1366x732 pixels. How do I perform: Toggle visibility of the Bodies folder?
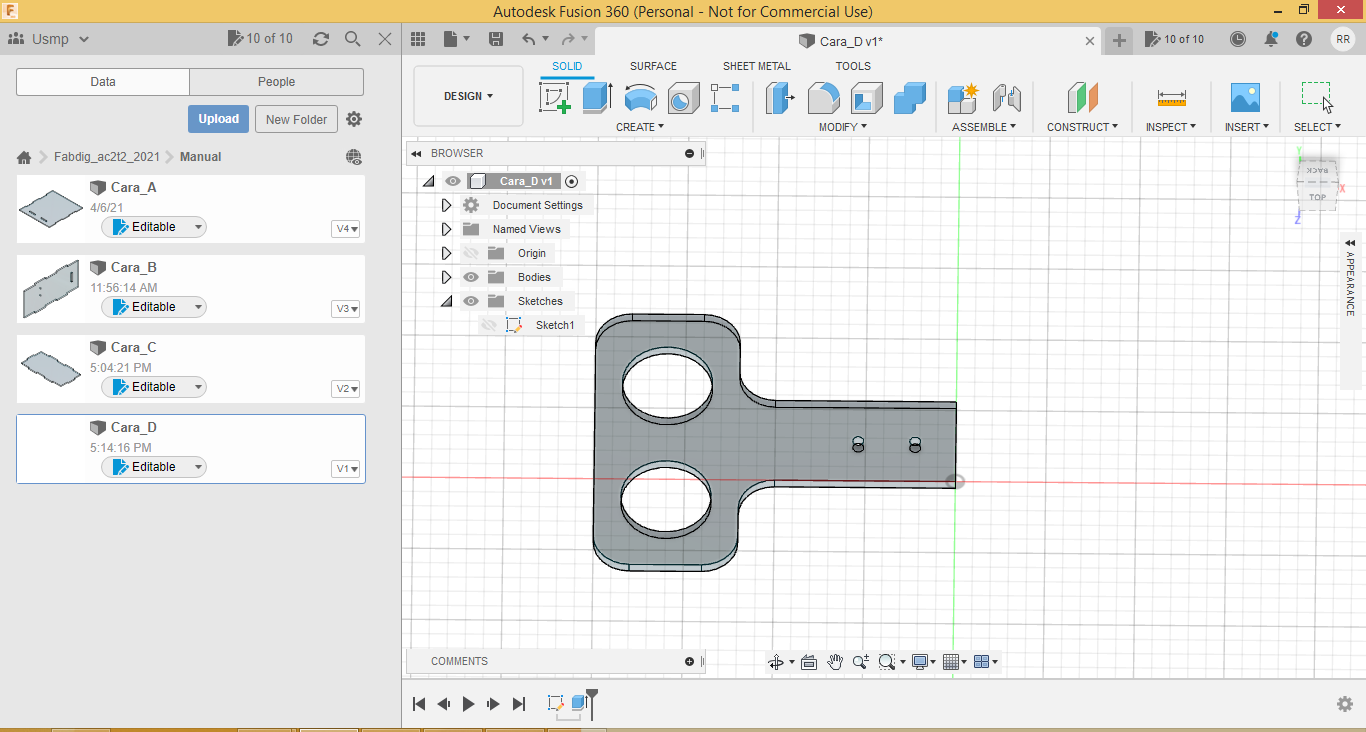tap(471, 277)
